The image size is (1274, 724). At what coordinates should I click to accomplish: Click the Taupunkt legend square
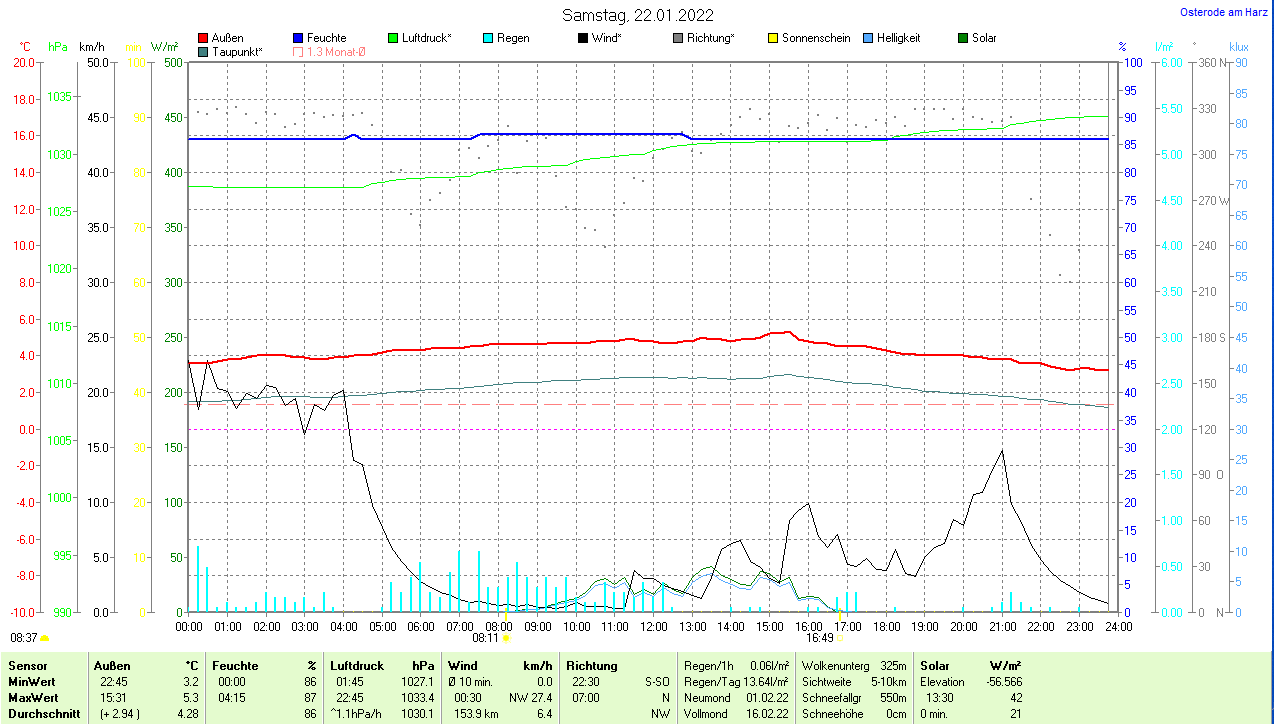point(204,51)
